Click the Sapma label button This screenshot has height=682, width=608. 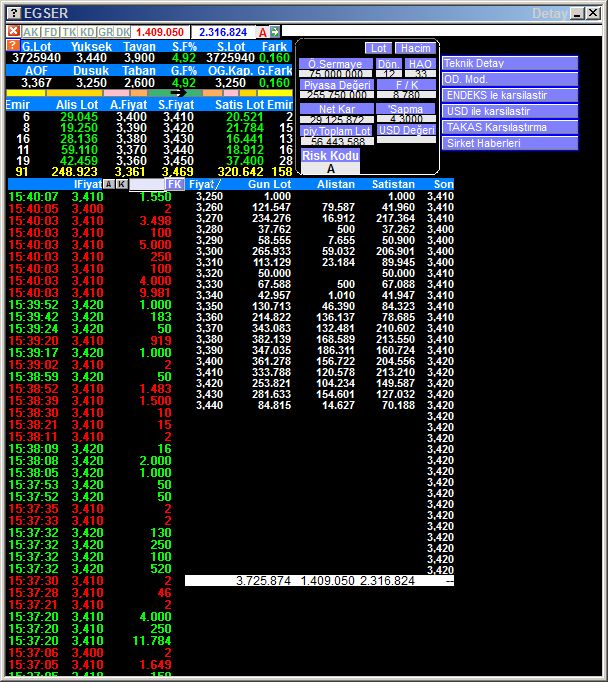click(x=406, y=109)
